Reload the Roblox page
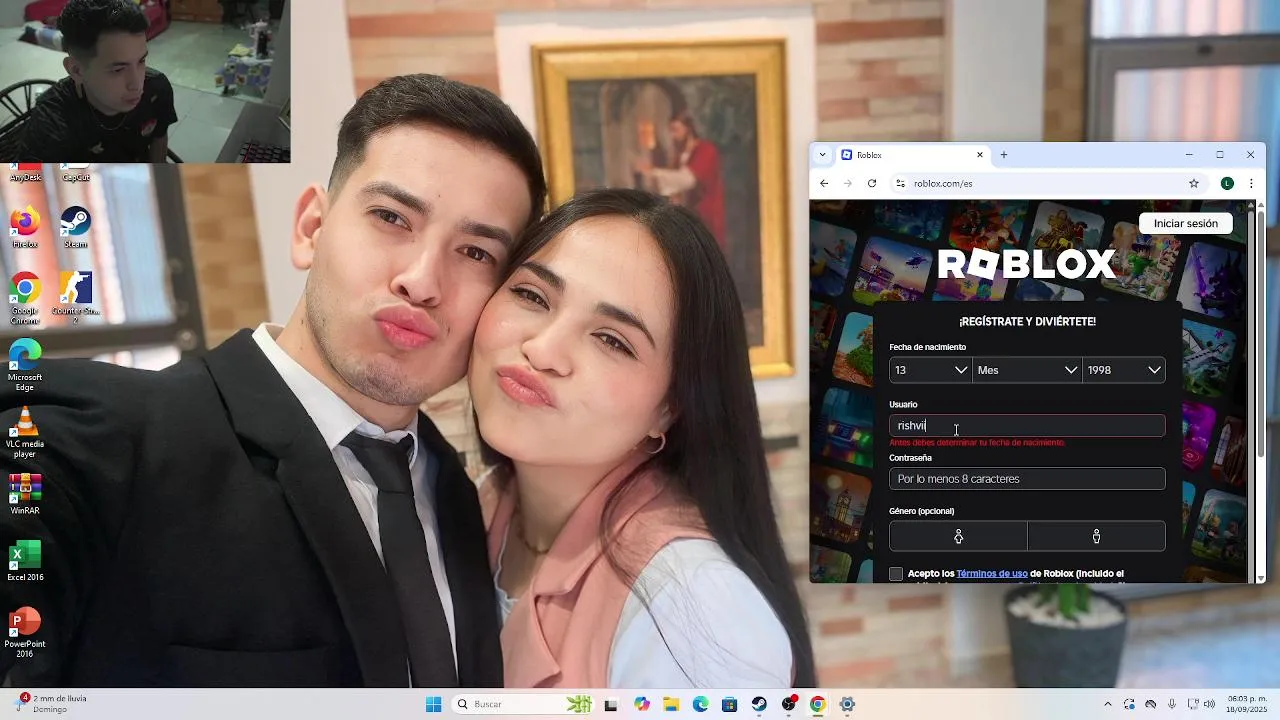Screen dimensions: 1280x720 click(872, 183)
